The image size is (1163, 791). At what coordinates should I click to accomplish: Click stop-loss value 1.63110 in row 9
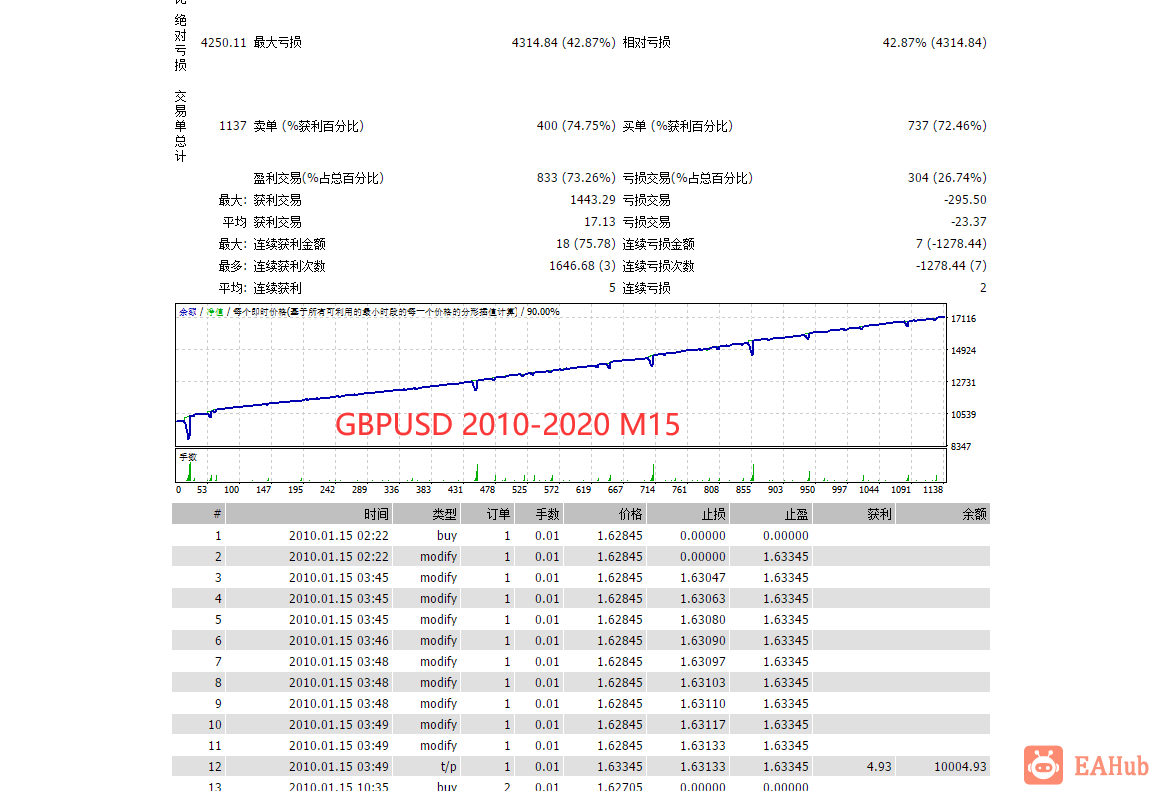tap(702, 703)
